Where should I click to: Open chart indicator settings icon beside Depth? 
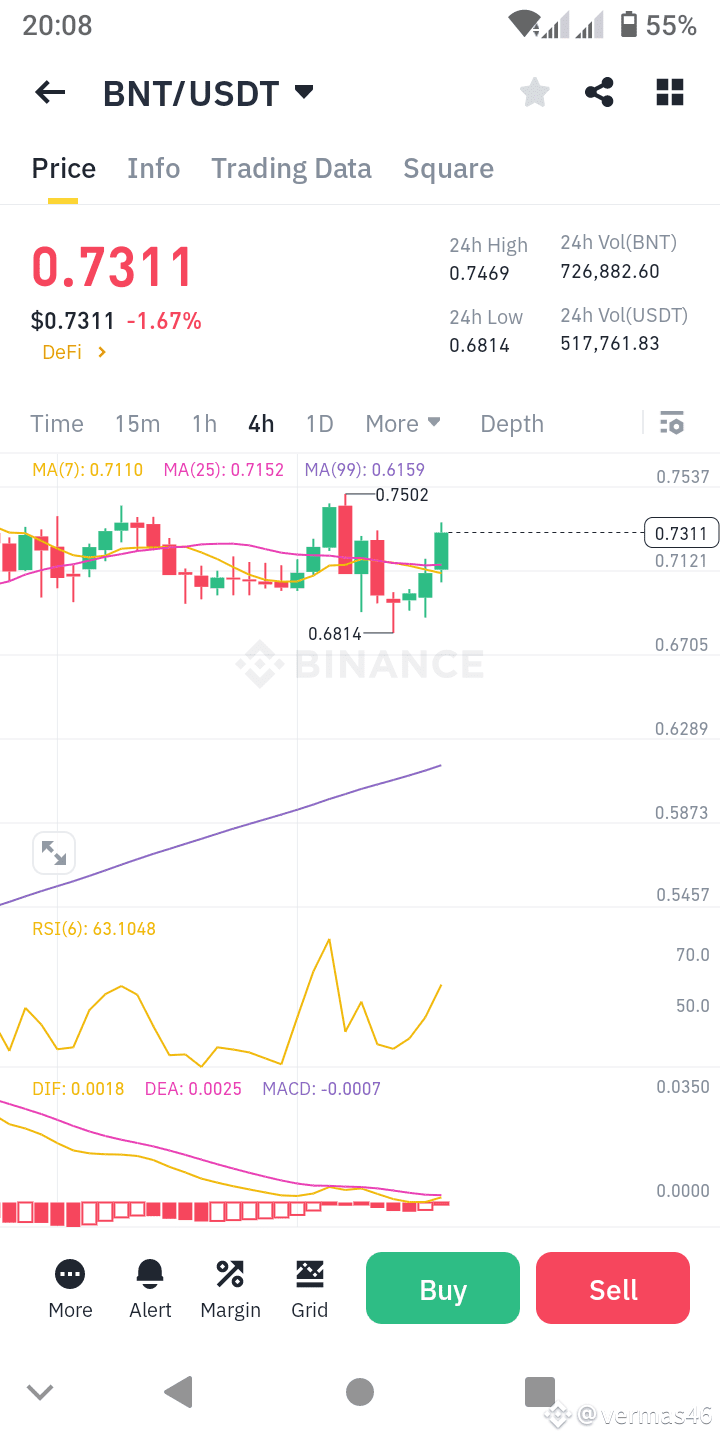tap(671, 424)
